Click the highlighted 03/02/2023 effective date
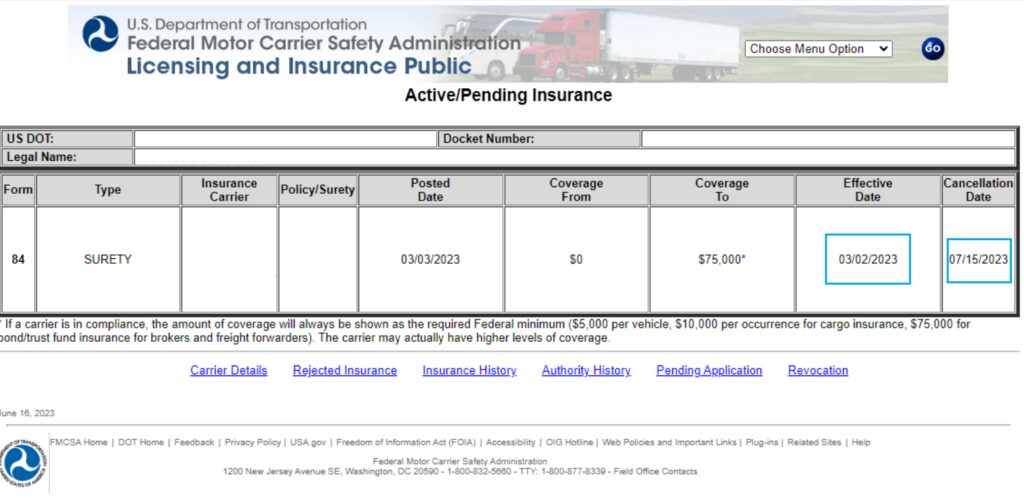Screen dimensions: 1024x500 coord(868,259)
